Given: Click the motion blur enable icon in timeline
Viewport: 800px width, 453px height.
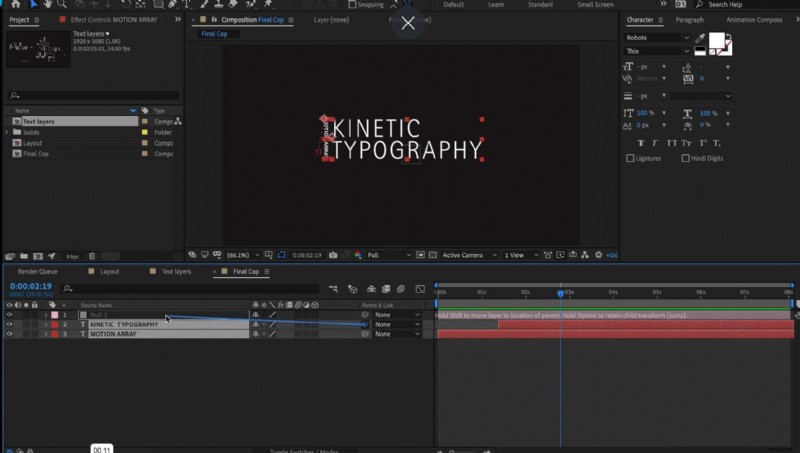Looking at the screenshot, I should [x=401, y=289].
